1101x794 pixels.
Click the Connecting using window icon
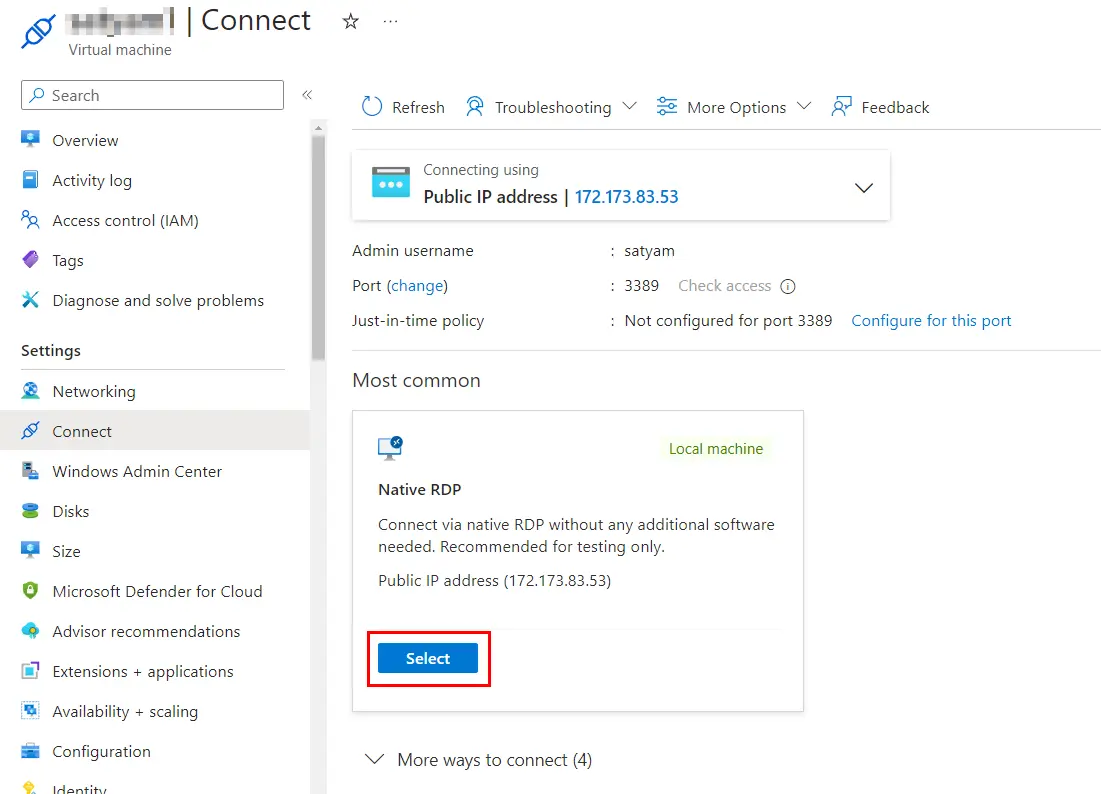click(391, 183)
